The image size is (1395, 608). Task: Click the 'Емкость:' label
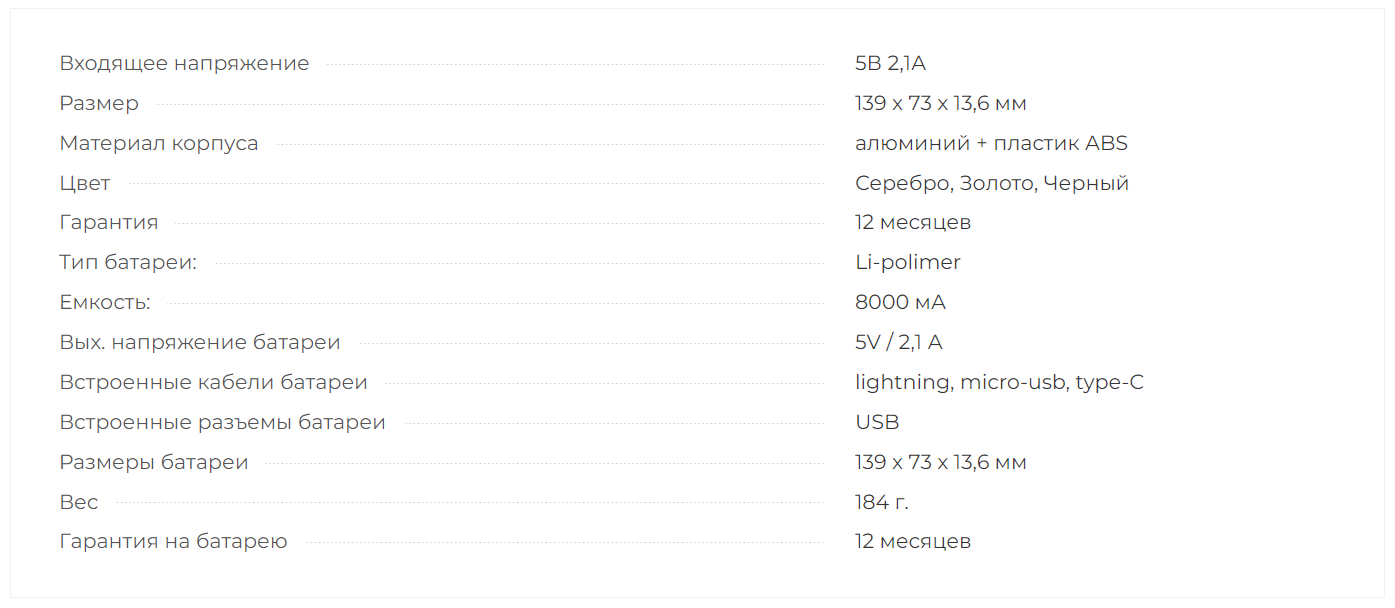(105, 302)
